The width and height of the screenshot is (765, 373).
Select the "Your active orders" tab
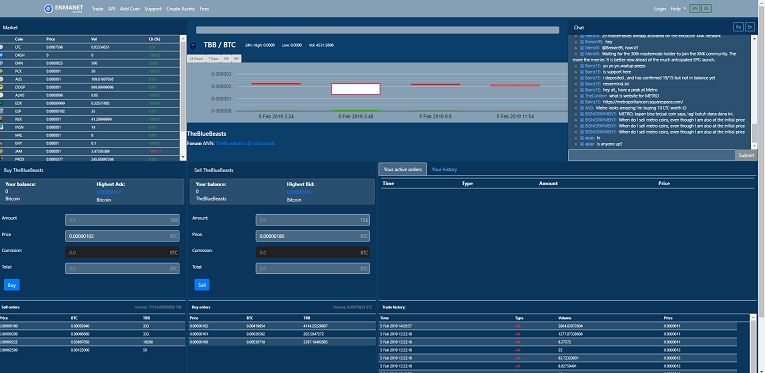pos(403,169)
